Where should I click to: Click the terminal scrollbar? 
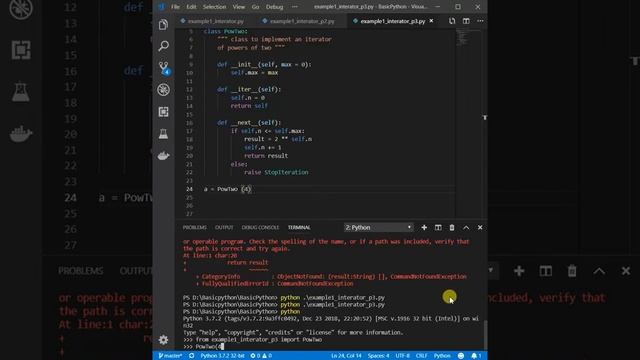click(x=485, y=334)
